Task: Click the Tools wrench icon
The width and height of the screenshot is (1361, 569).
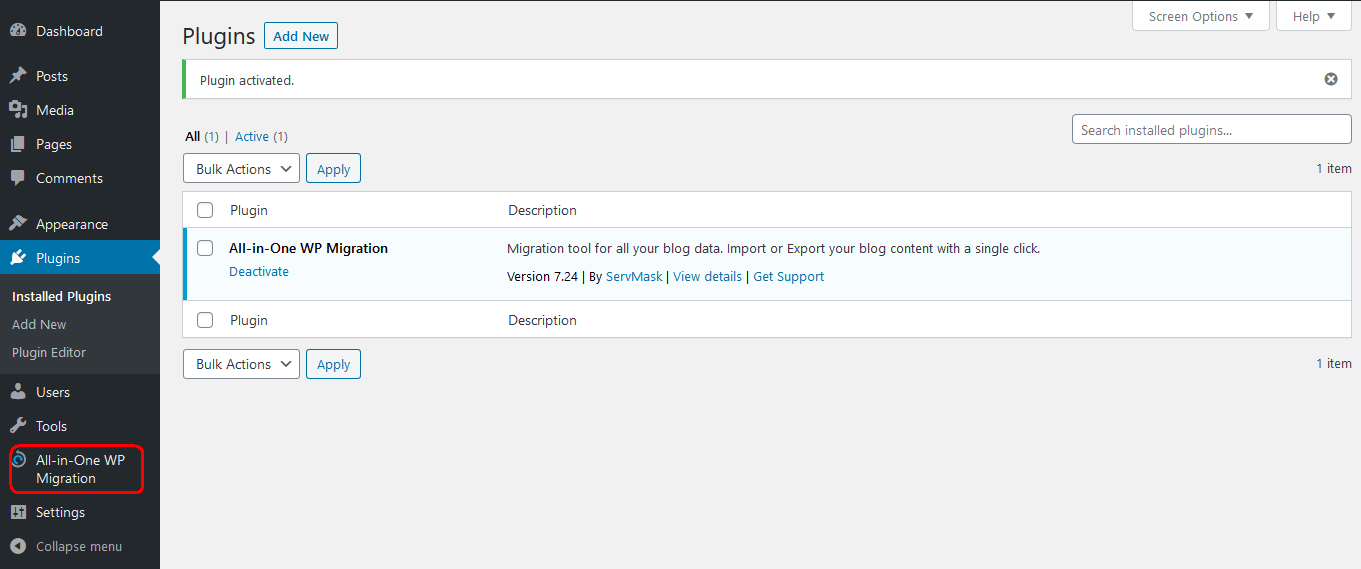Action: tap(18, 426)
